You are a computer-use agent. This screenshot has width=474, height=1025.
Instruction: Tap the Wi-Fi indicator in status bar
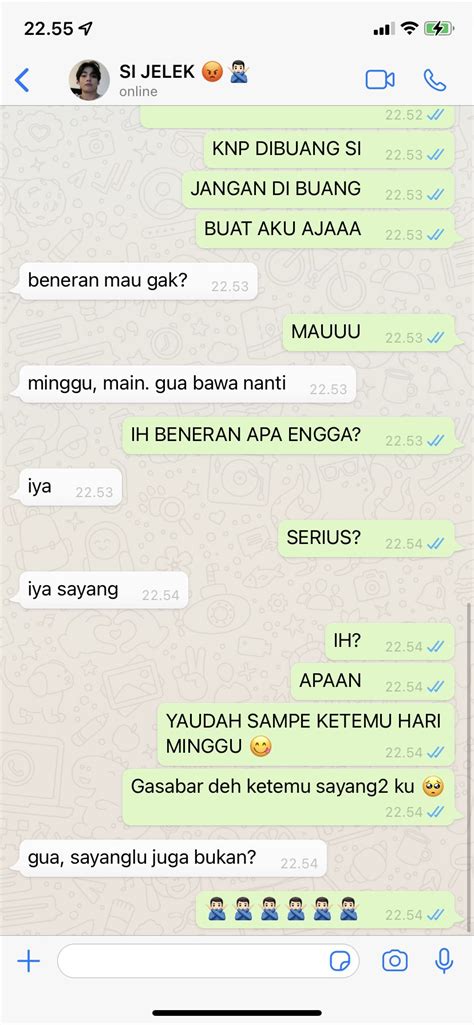pos(409,29)
